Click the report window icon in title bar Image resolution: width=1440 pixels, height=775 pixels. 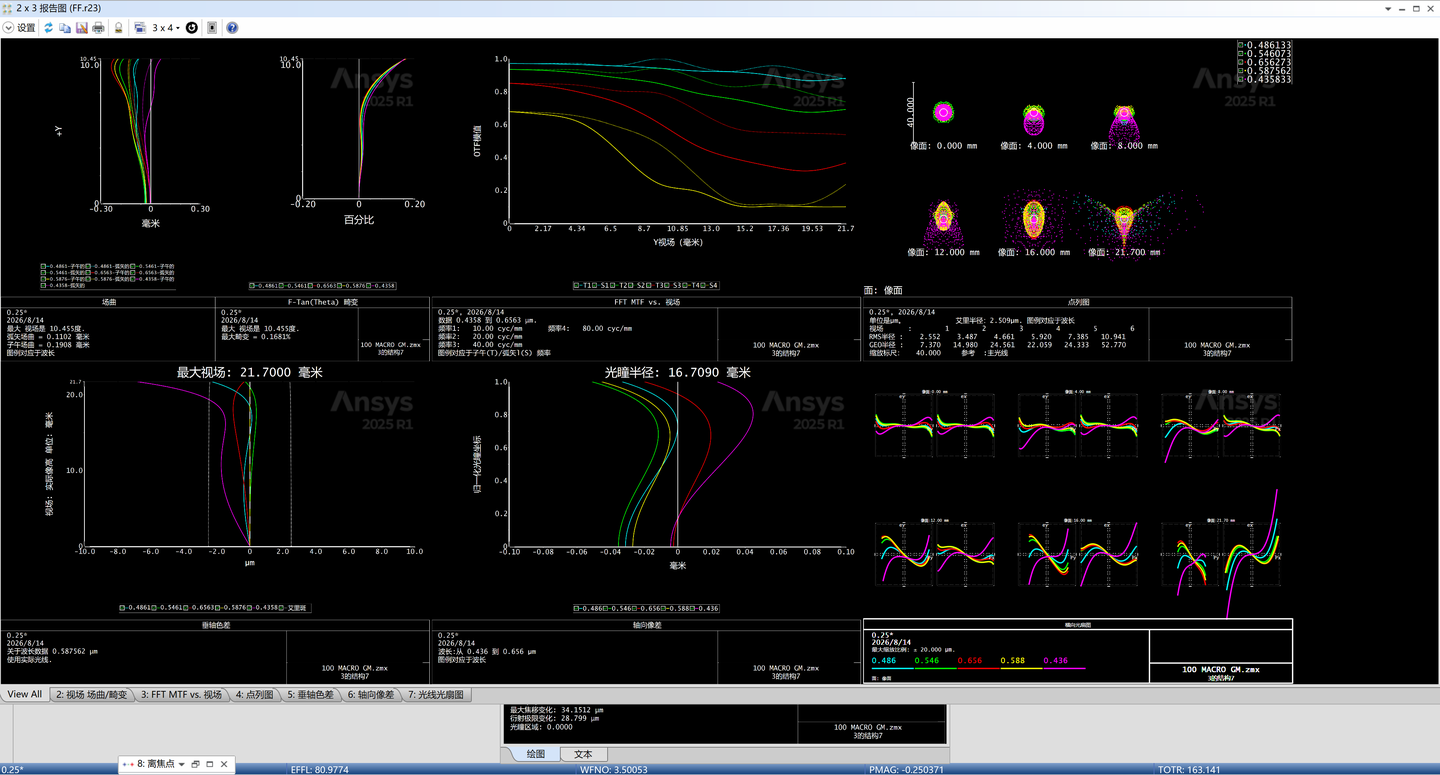pos(7,8)
